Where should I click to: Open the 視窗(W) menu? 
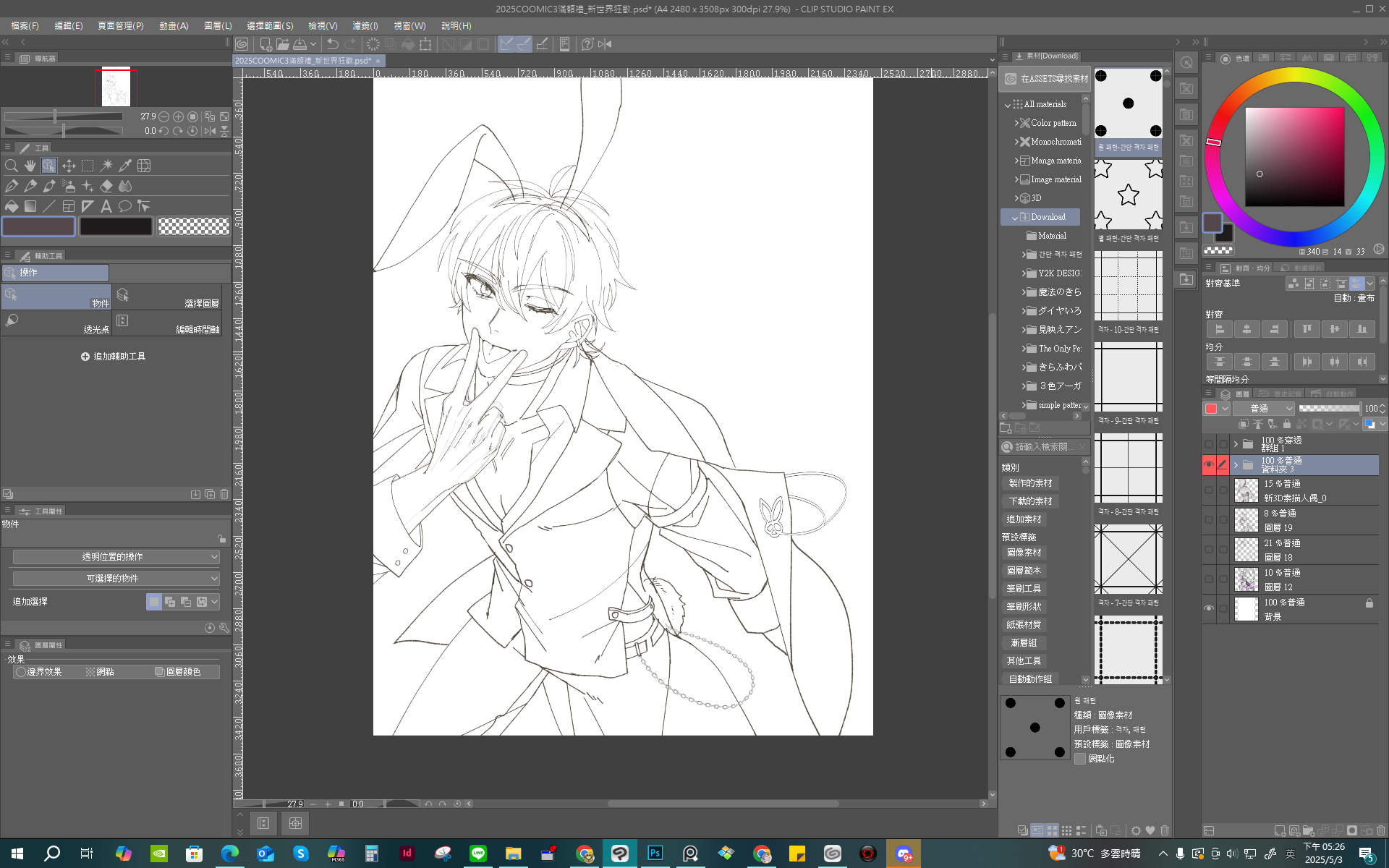[x=409, y=25]
